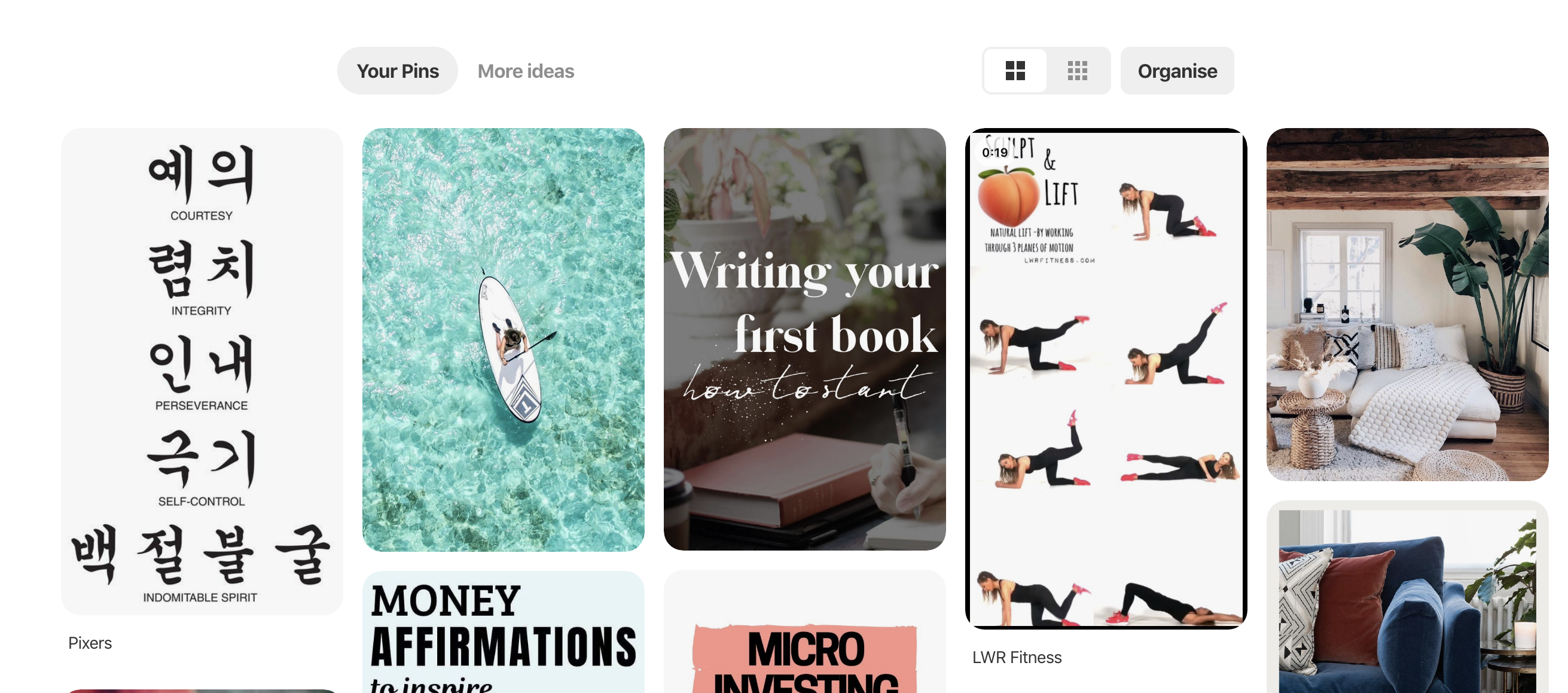Click the 0:19 video duration badge
Image resolution: width=1568 pixels, height=693 pixels.
[995, 152]
